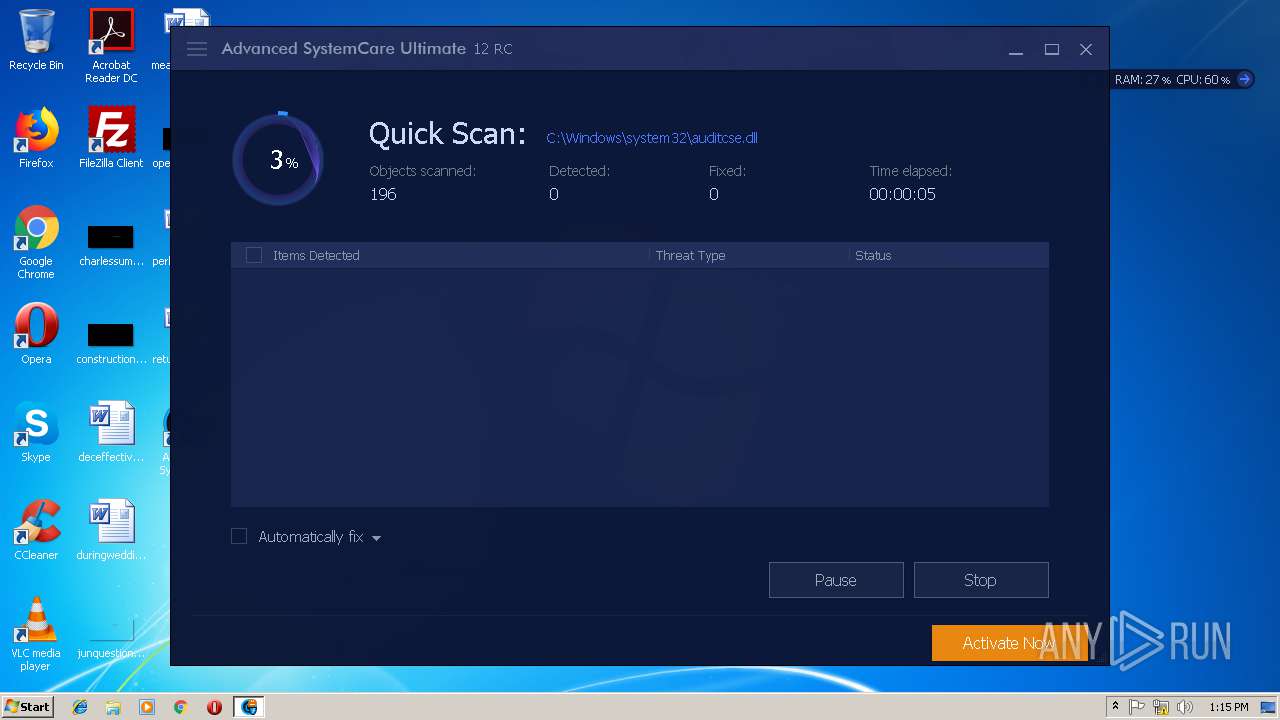Click the 3% scan progress ring
This screenshot has width=1280, height=720.
tap(278, 160)
